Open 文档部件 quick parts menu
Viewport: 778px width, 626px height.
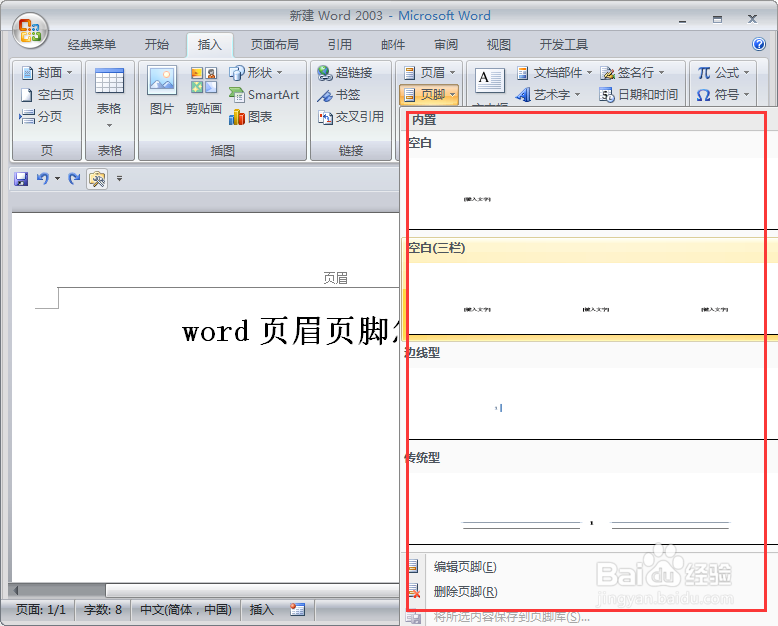(x=554, y=73)
